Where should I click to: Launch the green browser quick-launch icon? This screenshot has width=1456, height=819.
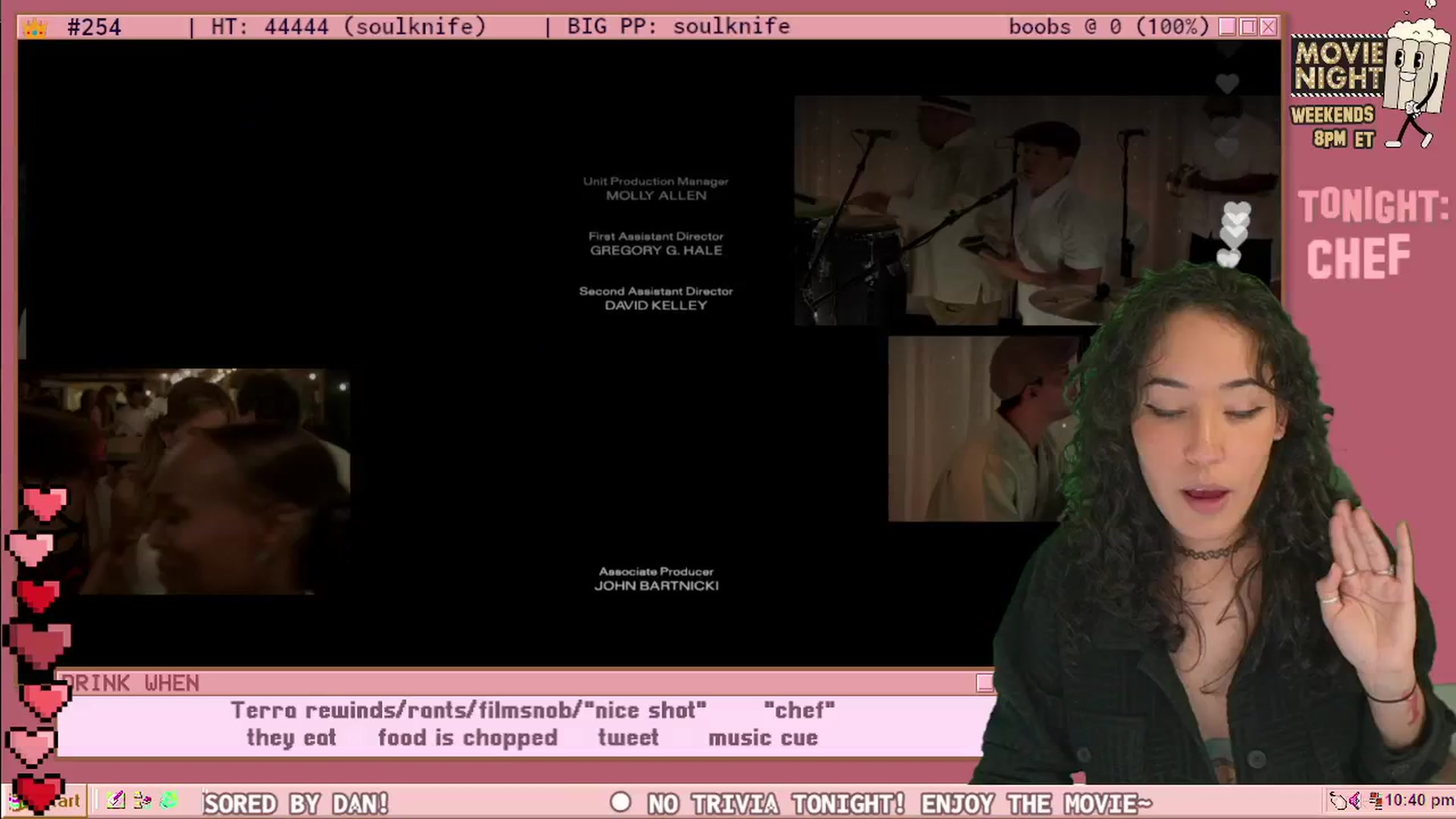pos(168,800)
